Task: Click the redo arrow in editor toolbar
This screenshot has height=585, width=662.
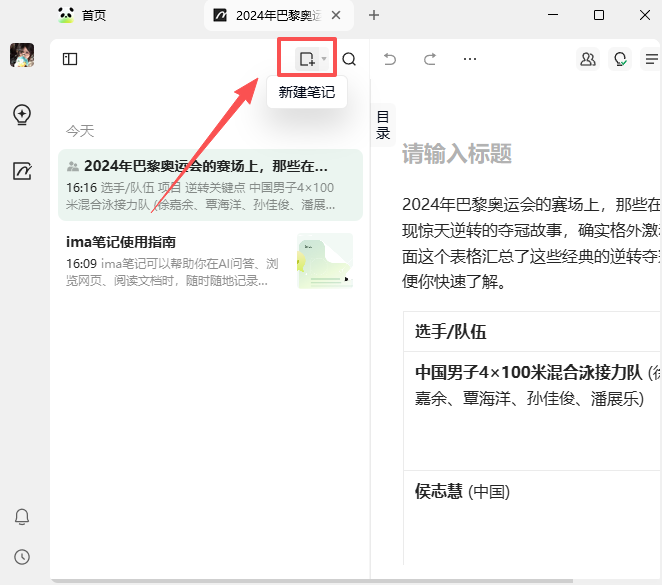Action: (430, 59)
